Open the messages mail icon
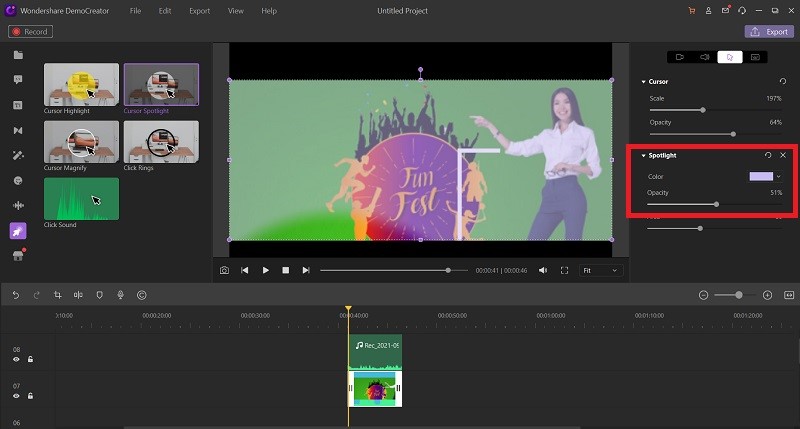 pos(725,10)
